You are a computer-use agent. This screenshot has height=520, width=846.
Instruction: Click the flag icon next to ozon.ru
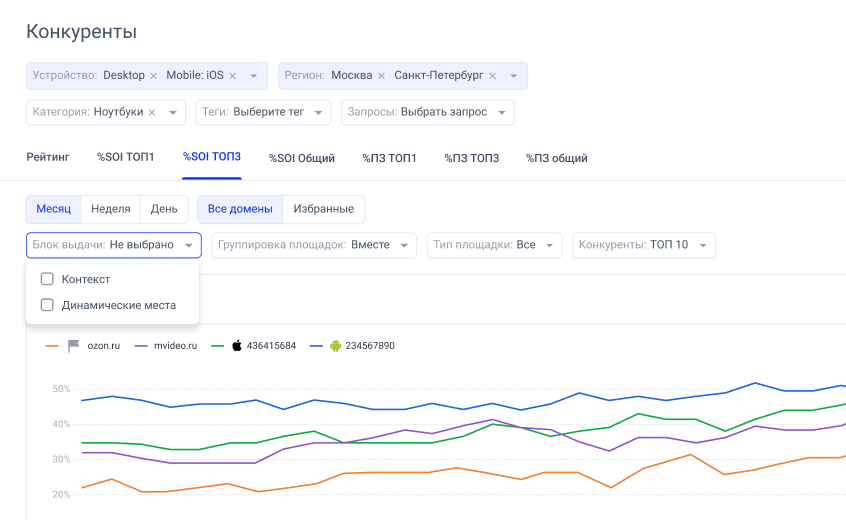[73, 346]
